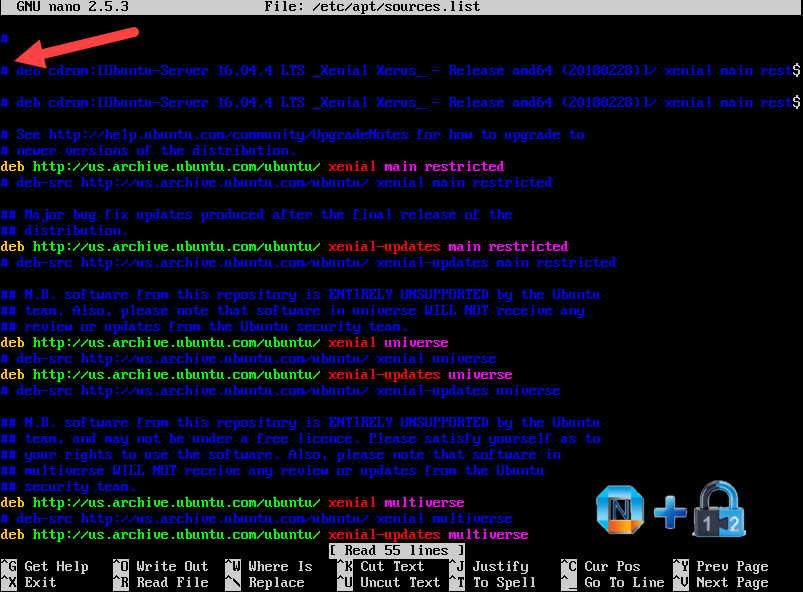Place cursor on the deb 'xenial-updates multiverse' line
The width and height of the screenshot is (803, 592).
[264, 534]
